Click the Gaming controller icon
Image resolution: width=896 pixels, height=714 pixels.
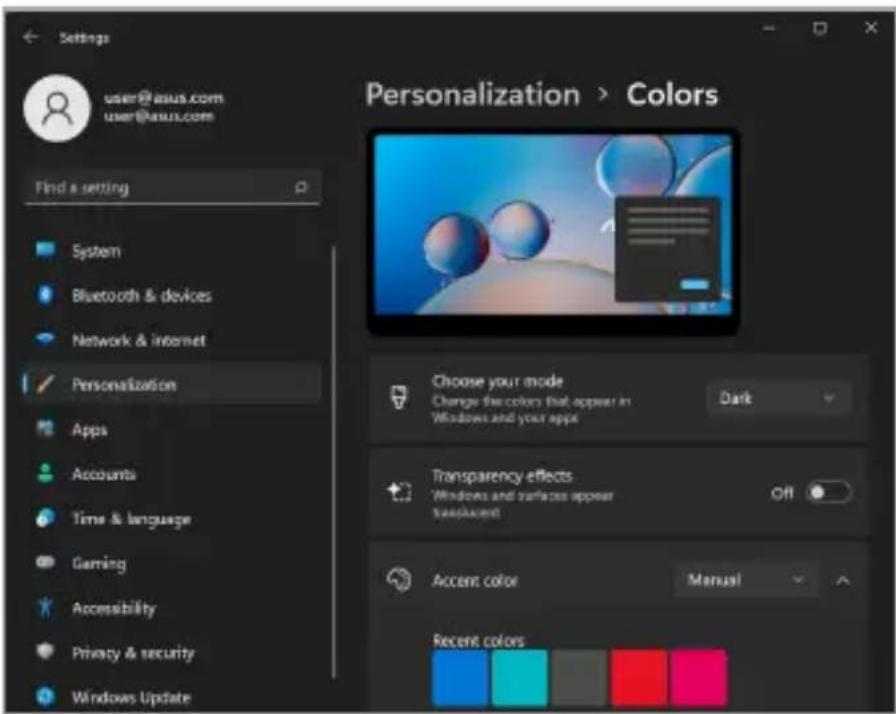[x=45, y=562]
